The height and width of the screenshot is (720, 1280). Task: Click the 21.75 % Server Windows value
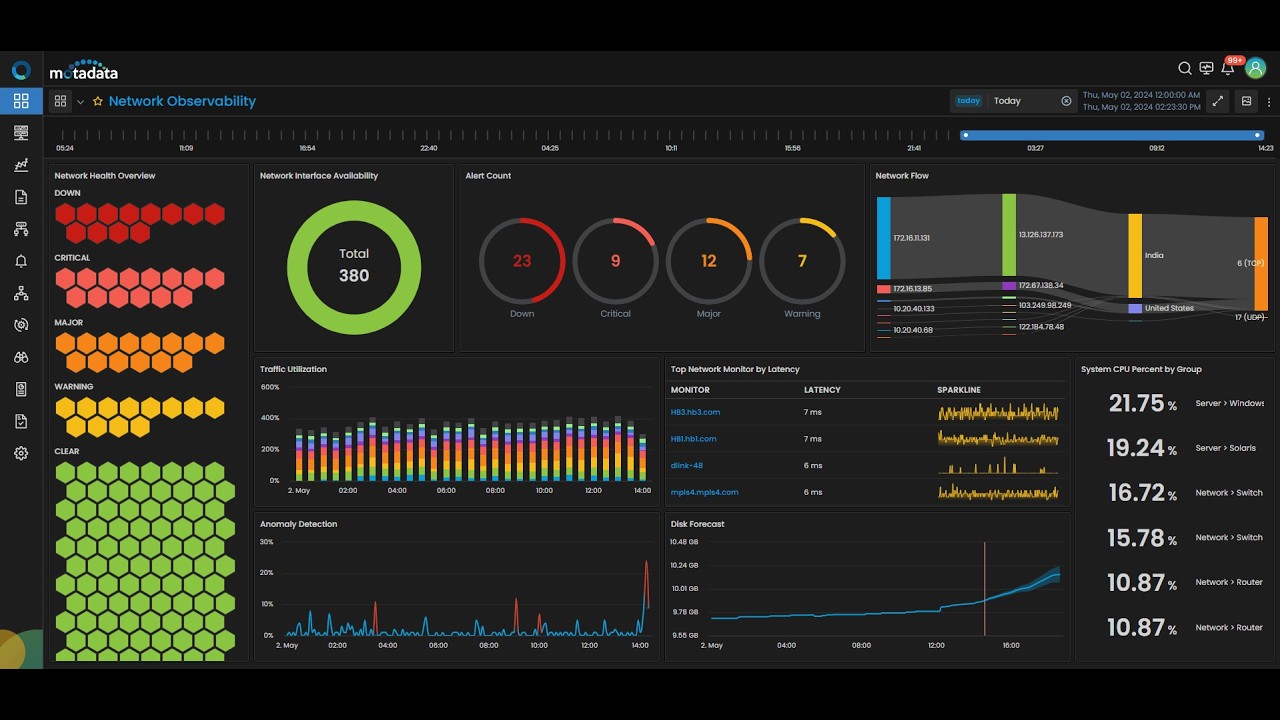[x=1143, y=403]
